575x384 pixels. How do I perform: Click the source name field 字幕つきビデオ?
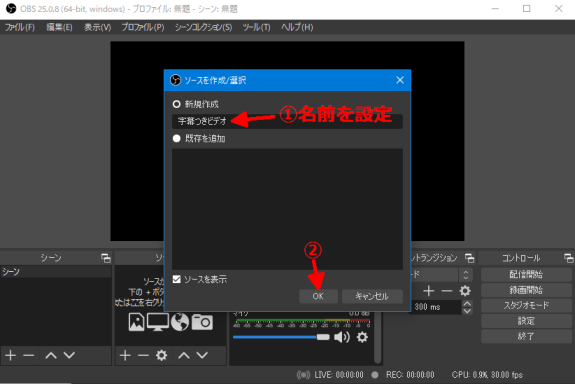(287, 121)
